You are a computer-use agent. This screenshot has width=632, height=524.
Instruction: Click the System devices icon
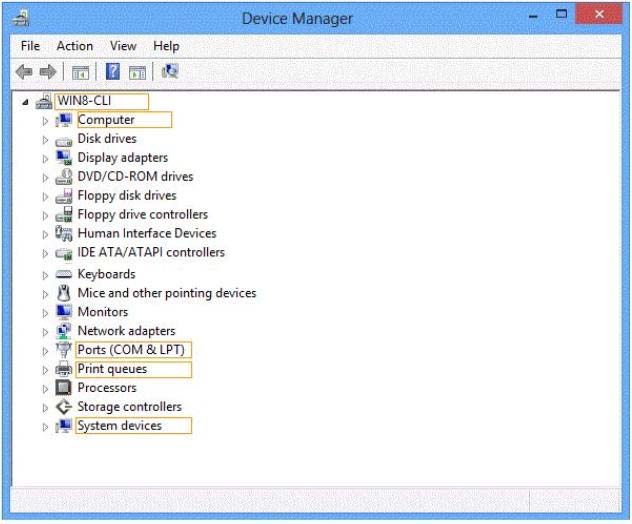coord(64,426)
